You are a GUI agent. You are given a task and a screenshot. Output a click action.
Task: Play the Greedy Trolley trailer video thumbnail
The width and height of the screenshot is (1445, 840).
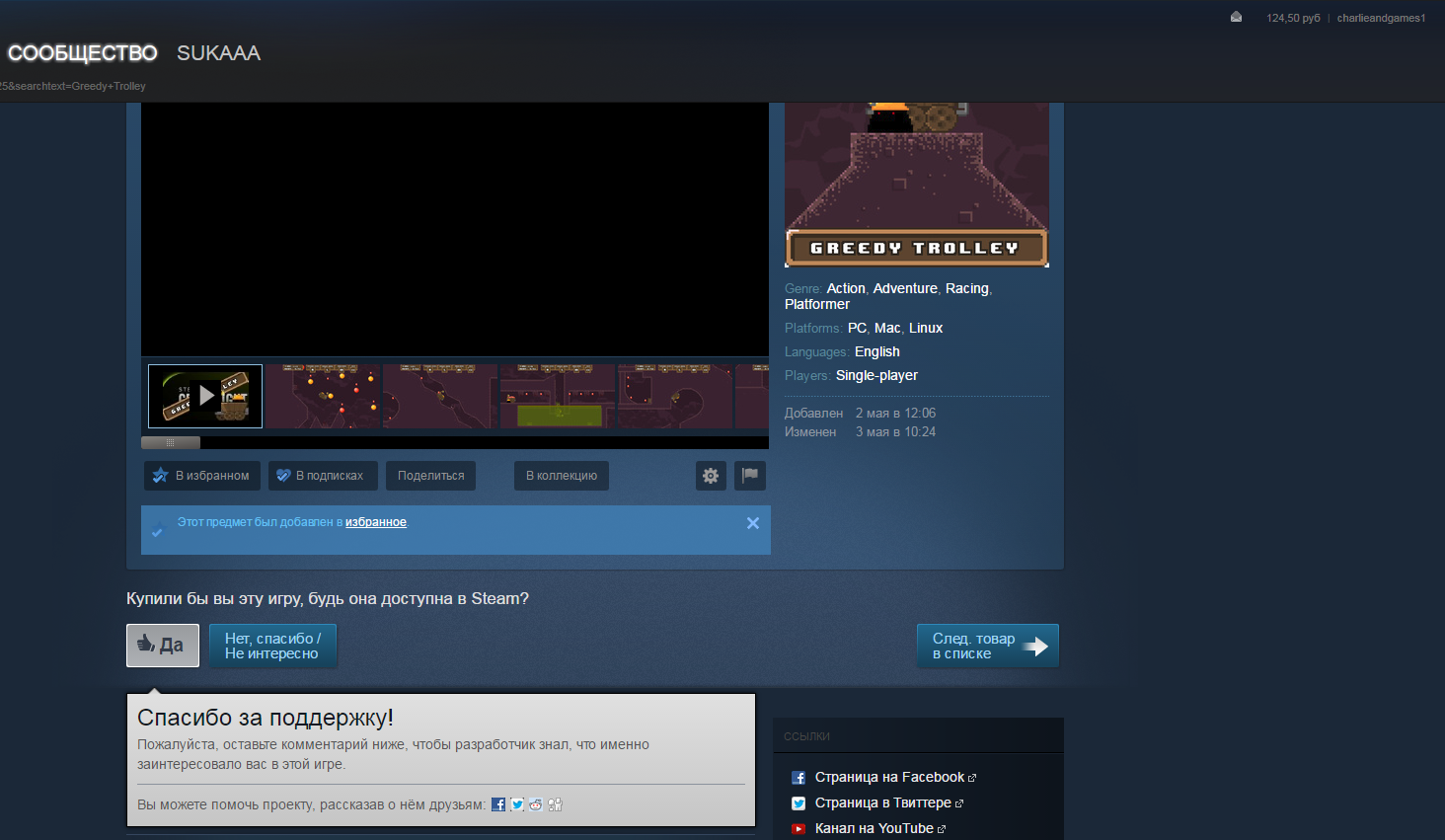[x=205, y=396]
